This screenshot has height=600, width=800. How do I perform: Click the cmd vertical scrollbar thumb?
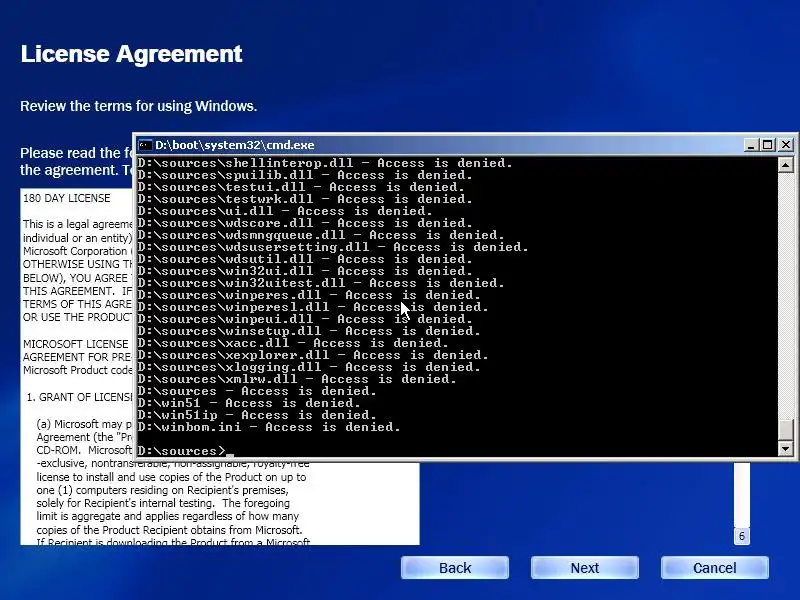point(785,429)
